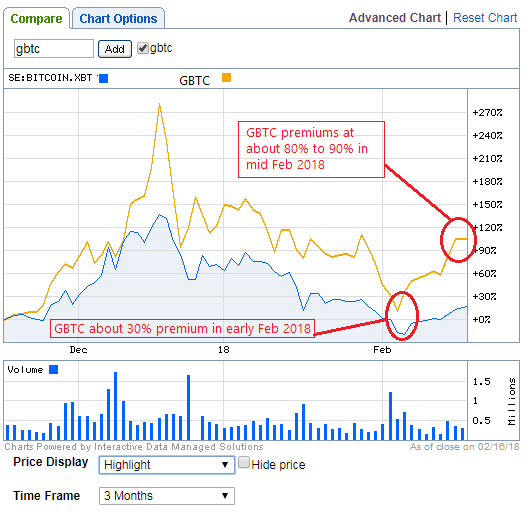Image resolution: width=531 pixels, height=523 pixels.
Task: Enable the Hide price checkbox
Action: point(244,462)
